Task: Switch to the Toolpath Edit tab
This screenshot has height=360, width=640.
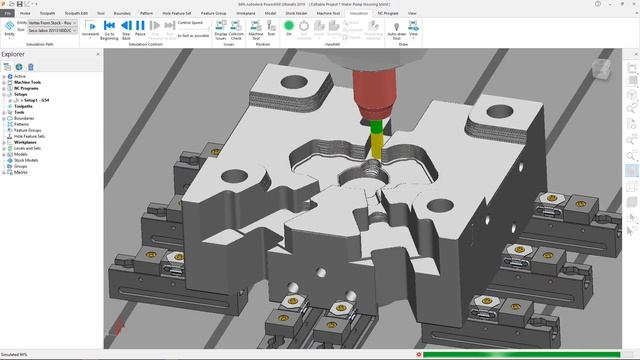Action: (x=76, y=13)
